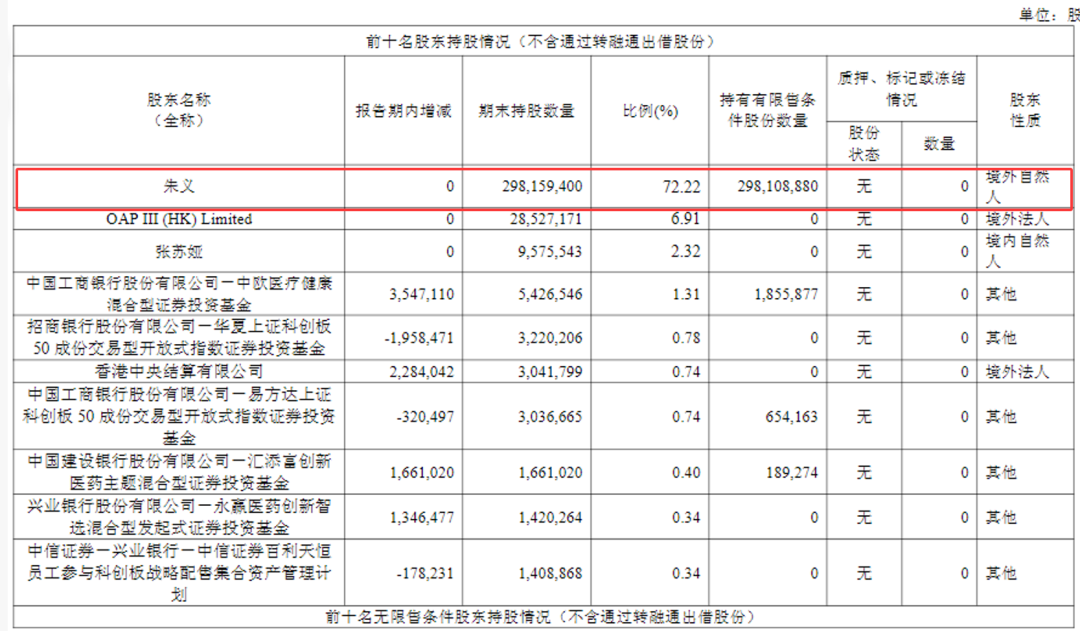This screenshot has width=1080, height=631.
Task: Click the shareholder name 朱义
Action: click(x=179, y=186)
